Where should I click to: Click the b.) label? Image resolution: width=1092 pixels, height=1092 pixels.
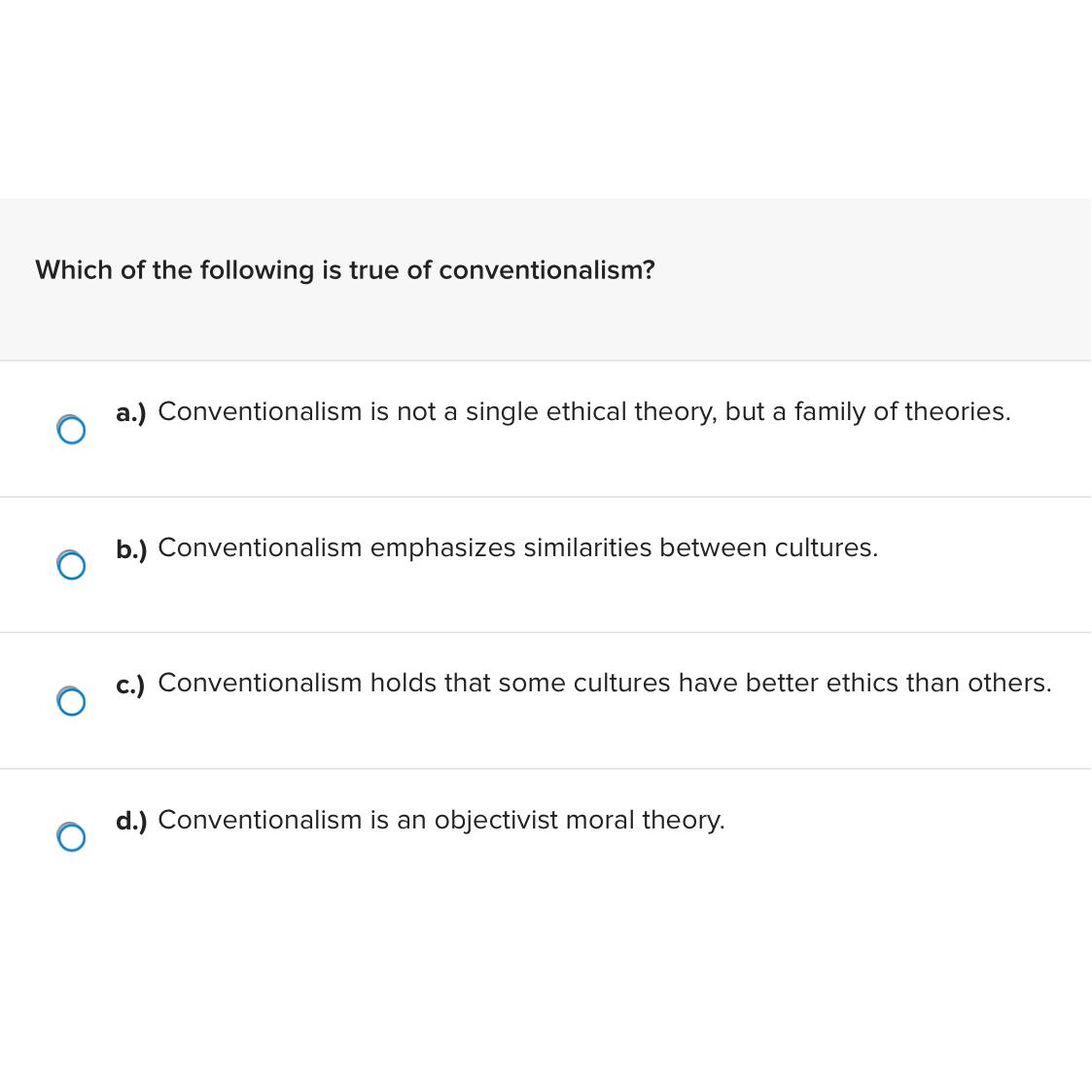pos(131,549)
